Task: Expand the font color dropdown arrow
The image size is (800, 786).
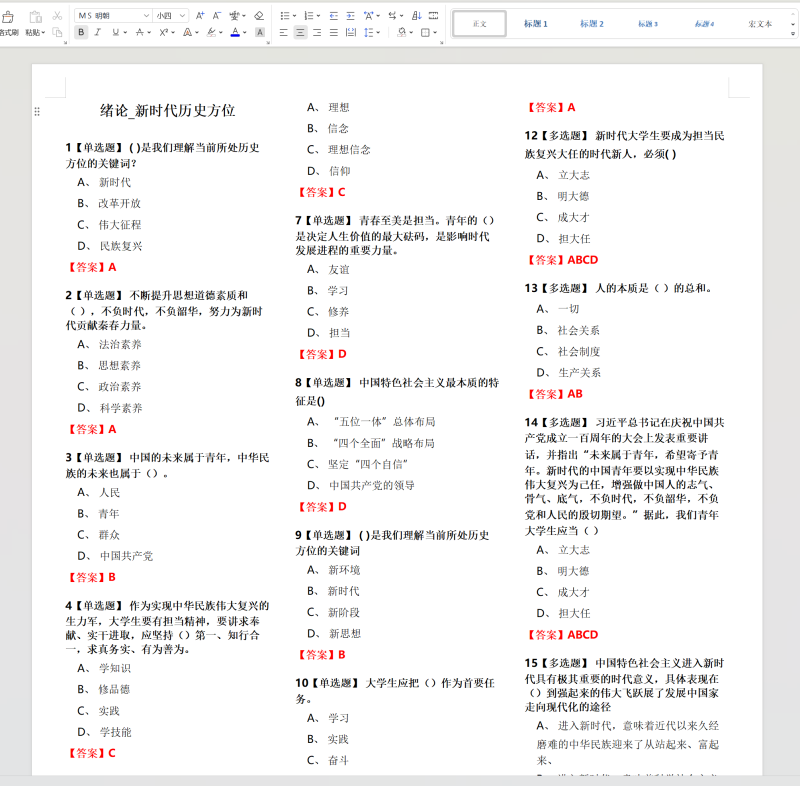Action: pos(243,33)
